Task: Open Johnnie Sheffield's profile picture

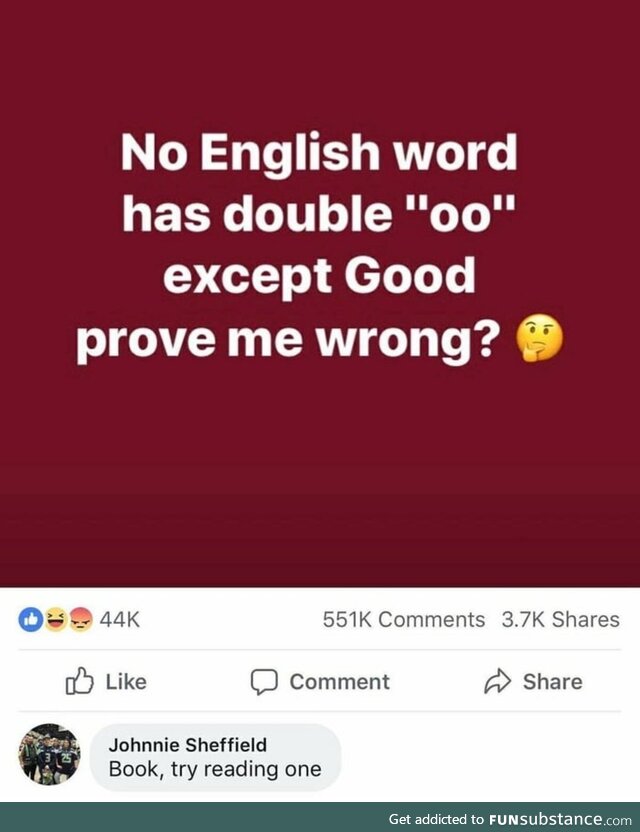Action: (50, 754)
